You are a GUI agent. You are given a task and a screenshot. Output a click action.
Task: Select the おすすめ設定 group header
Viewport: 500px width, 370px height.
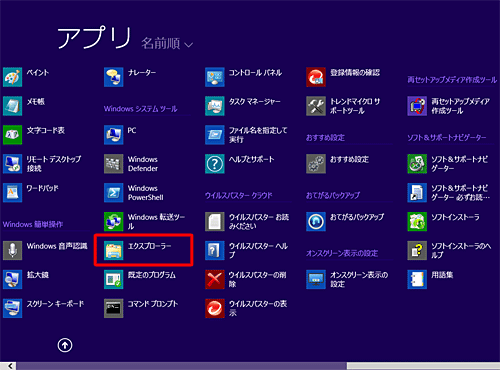(325, 138)
